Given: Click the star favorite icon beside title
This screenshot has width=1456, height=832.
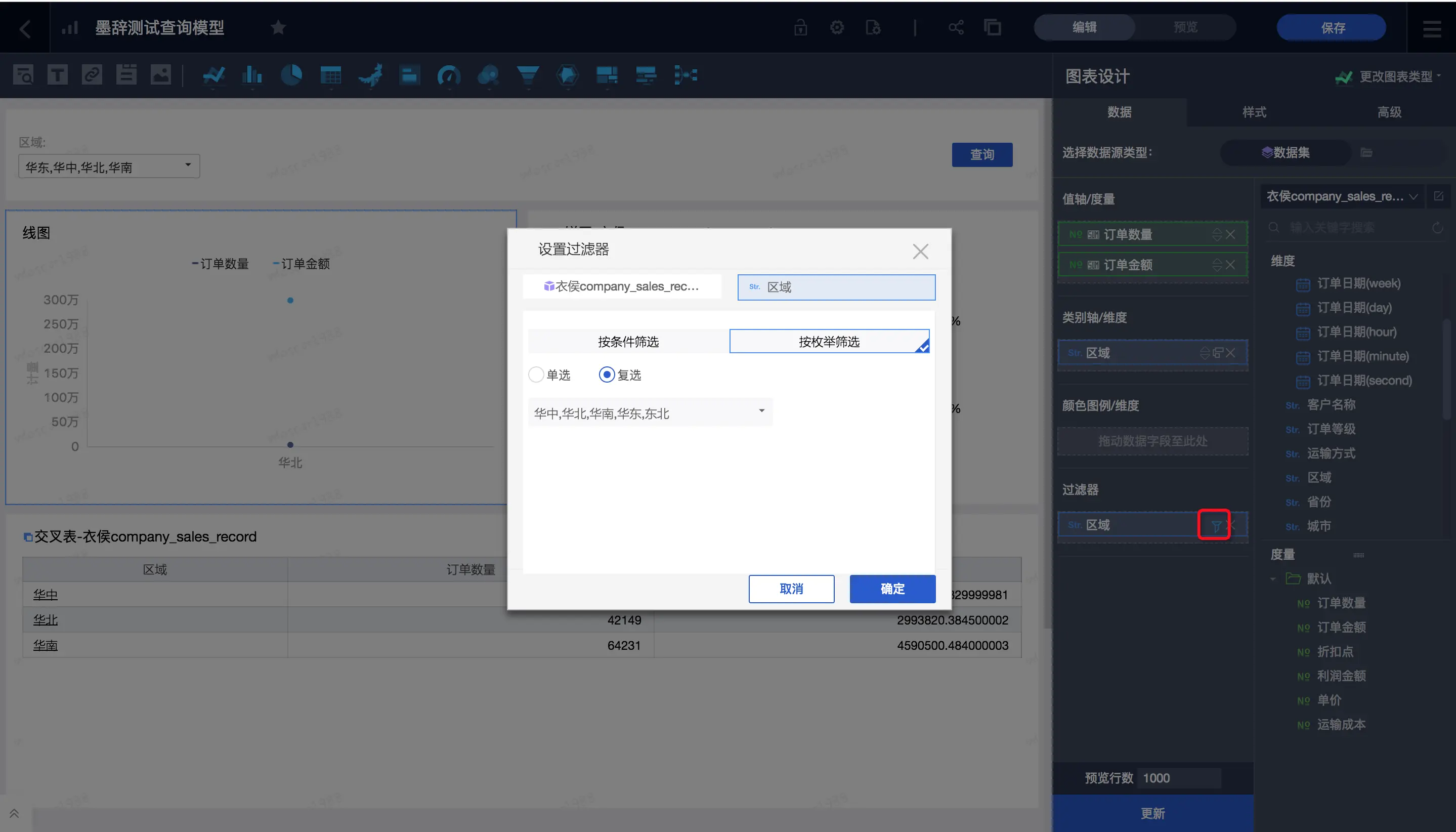Looking at the screenshot, I should (x=278, y=27).
